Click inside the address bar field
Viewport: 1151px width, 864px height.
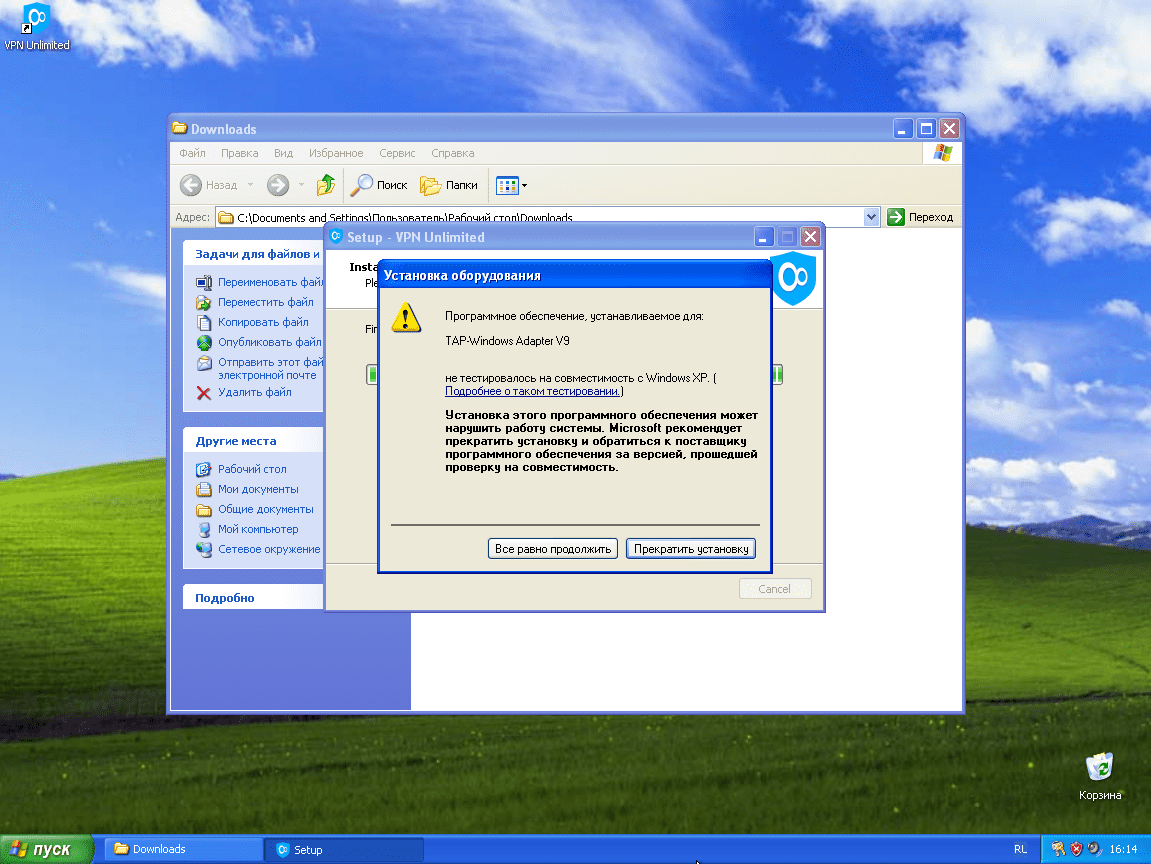[600, 217]
